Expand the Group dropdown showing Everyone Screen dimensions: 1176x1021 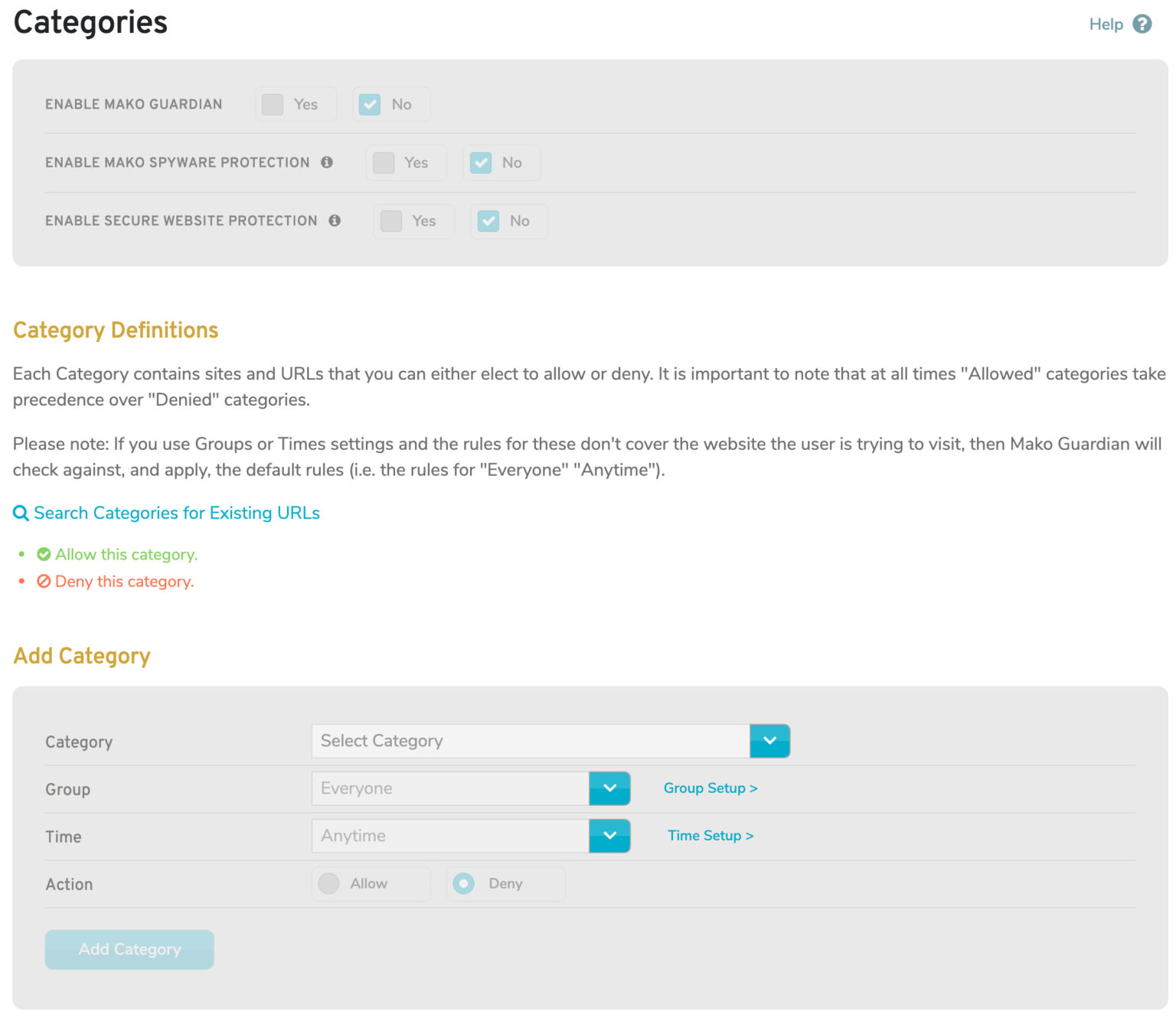point(609,788)
